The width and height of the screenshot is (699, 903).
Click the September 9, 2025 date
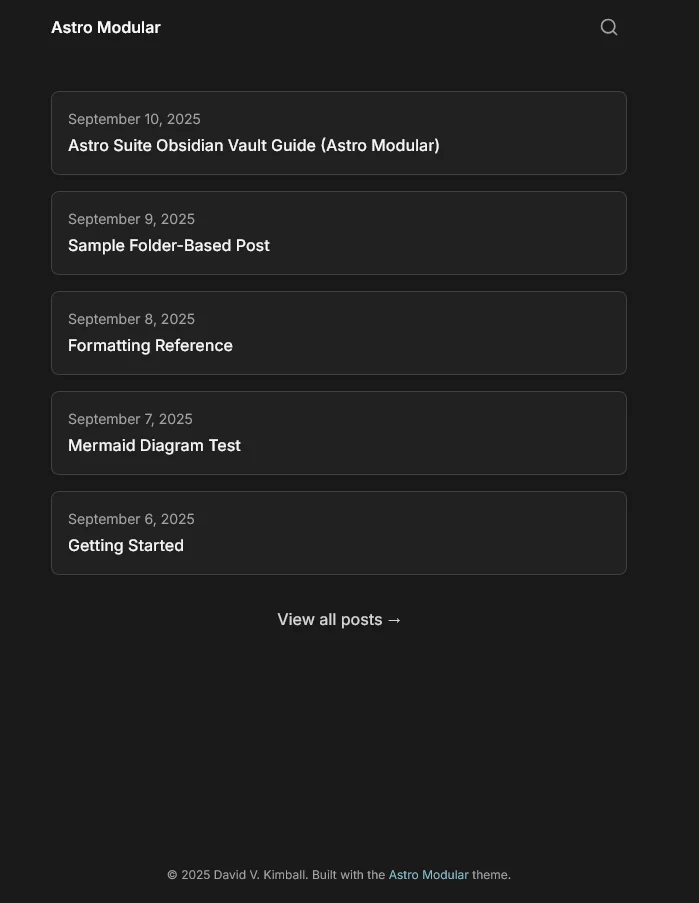tap(131, 219)
